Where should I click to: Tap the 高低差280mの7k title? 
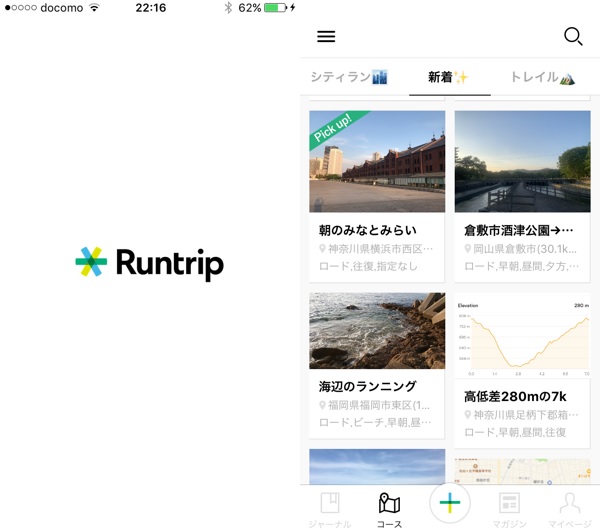(515, 396)
